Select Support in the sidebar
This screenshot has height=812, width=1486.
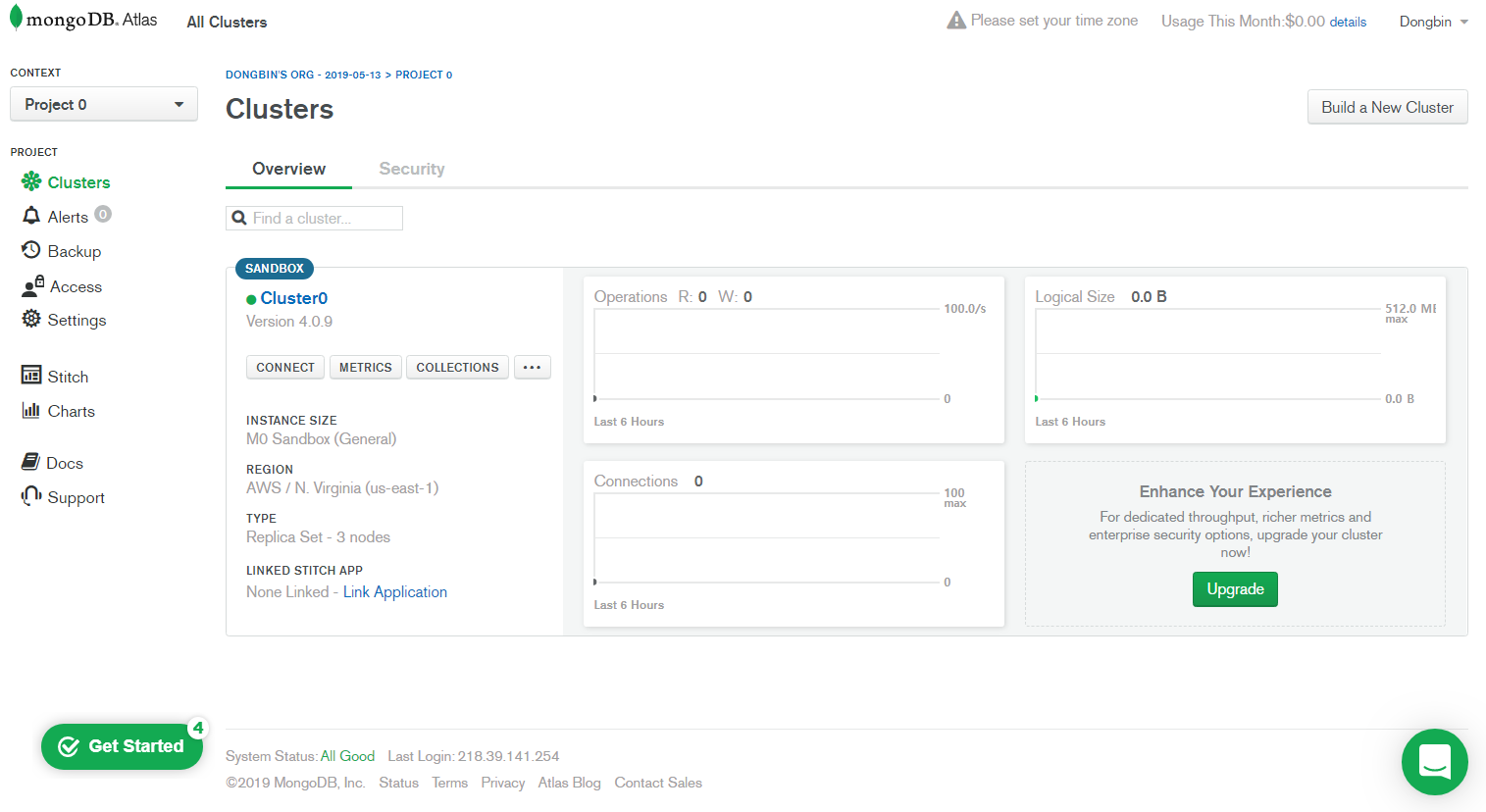[x=77, y=497]
